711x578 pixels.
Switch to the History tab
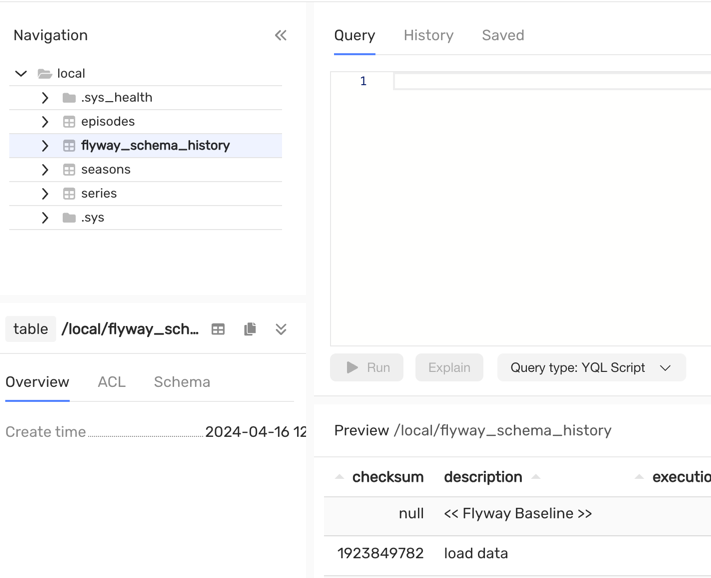tap(428, 35)
